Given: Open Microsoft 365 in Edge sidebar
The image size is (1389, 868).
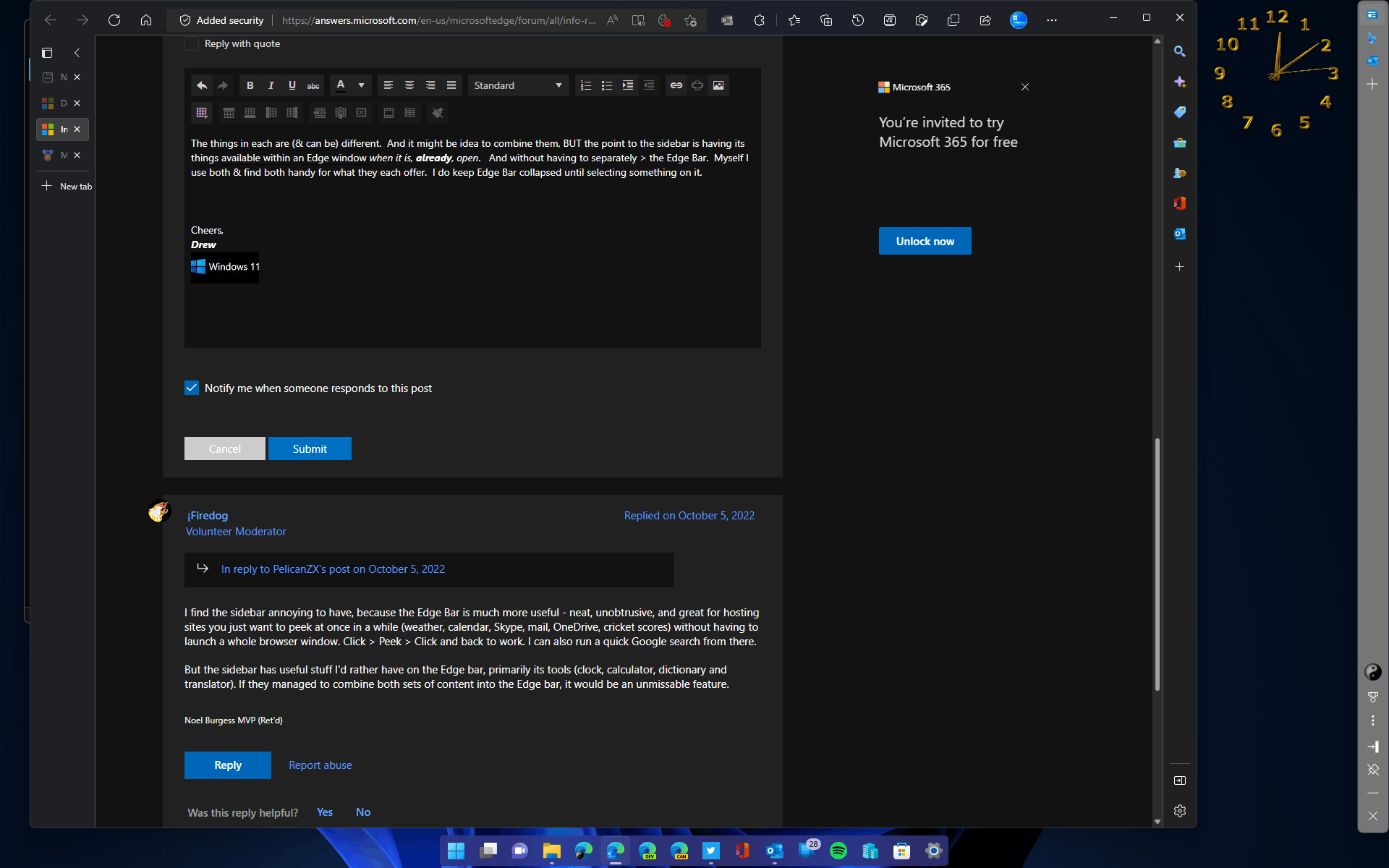Looking at the screenshot, I should point(1180,203).
